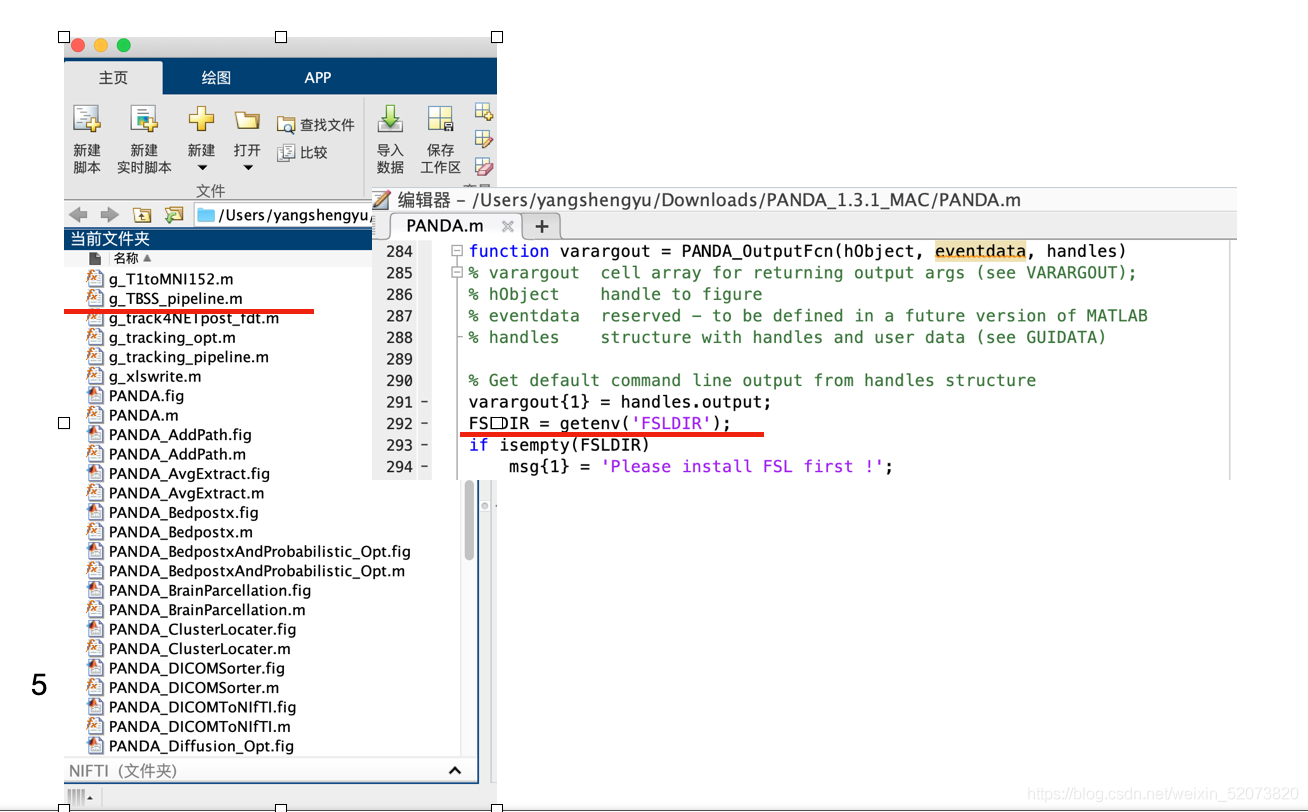Open the 打开 (Open) dropdown arrow

[x=247, y=168]
